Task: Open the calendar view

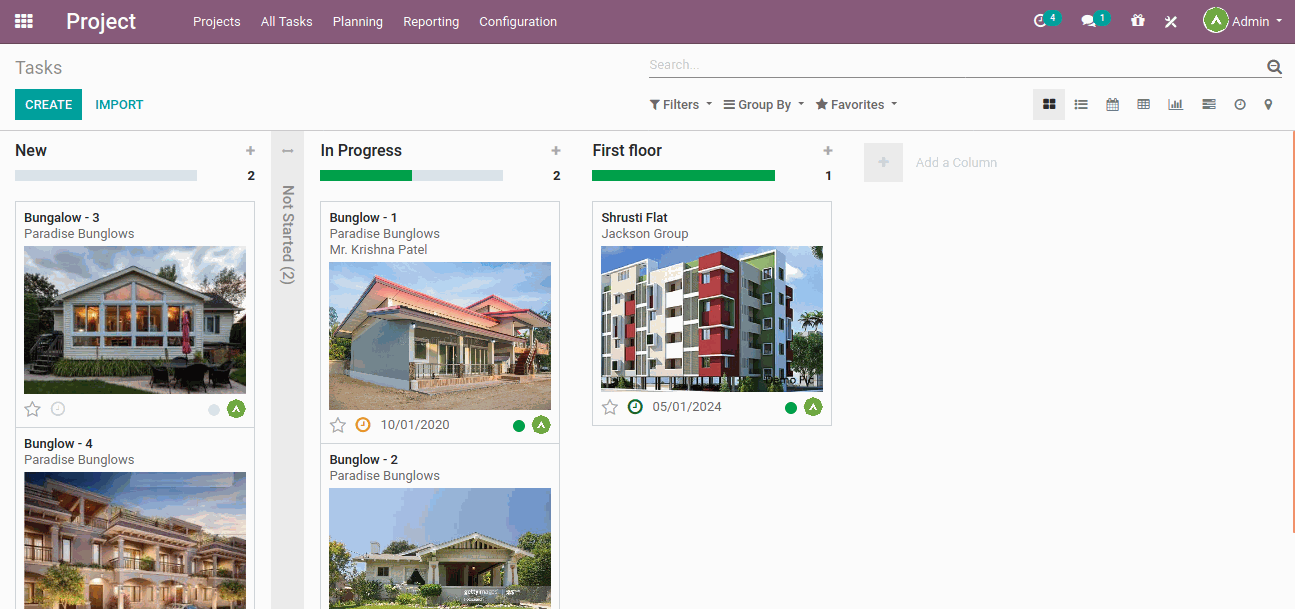Action: click(x=1112, y=104)
